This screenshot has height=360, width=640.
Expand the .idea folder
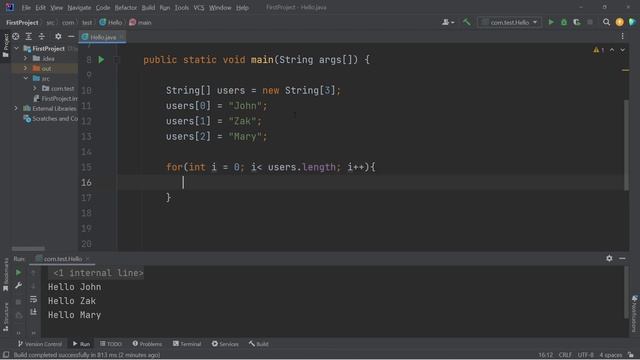pos(25,58)
